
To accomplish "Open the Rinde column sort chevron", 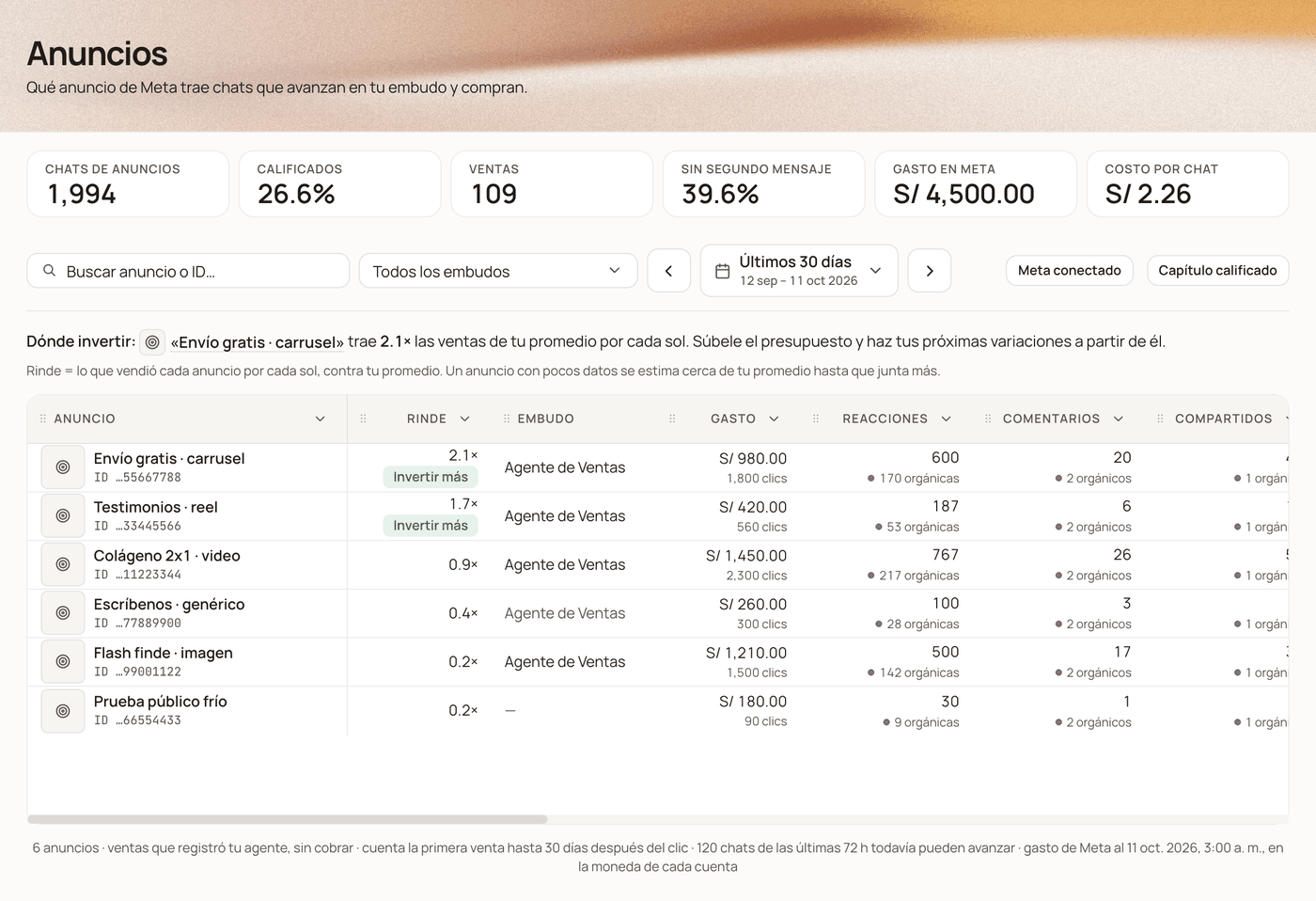I will click(x=464, y=419).
